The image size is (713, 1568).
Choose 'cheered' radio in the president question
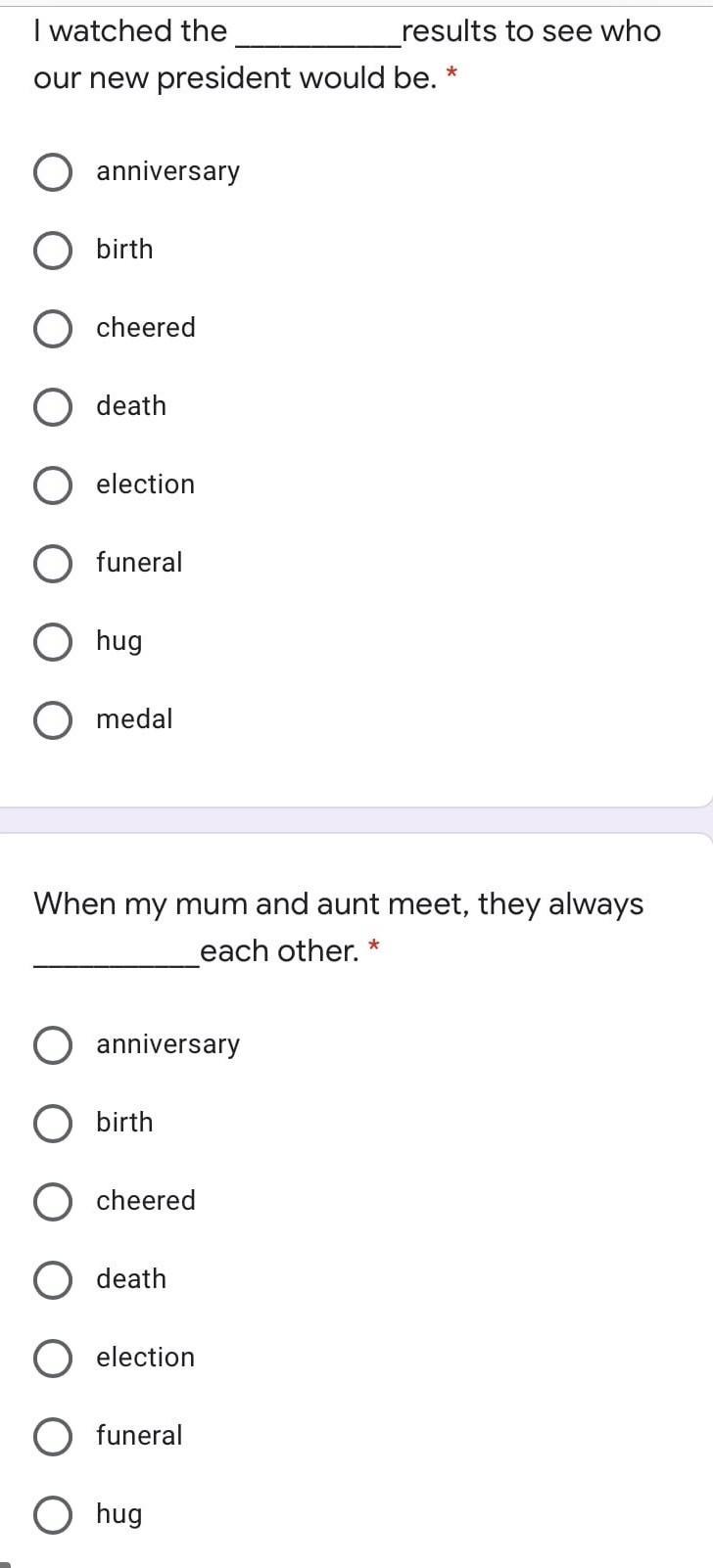coord(53,329)
